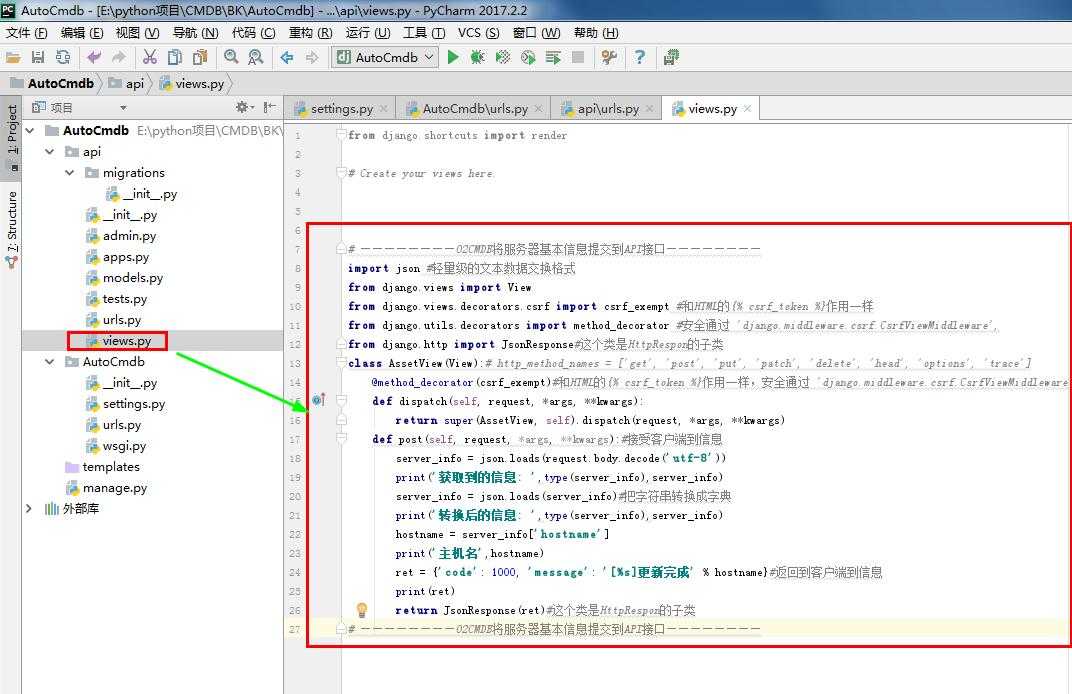The height and width of the screenshot is (694, 1072).
Task: Click the navigate Forward arrow icon
Action: (312, 58)
